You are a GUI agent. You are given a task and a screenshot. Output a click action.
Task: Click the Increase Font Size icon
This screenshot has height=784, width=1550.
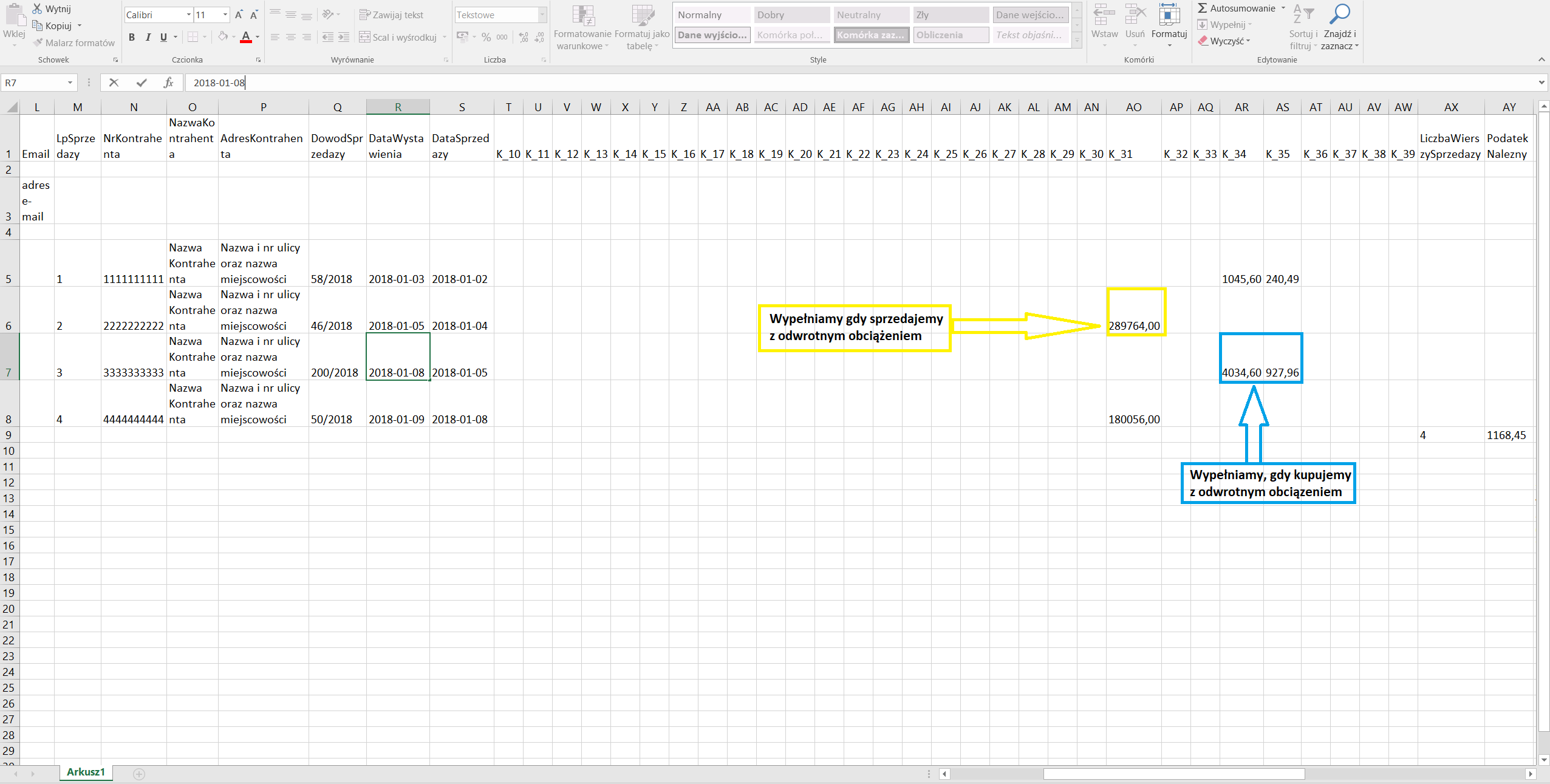239,15
